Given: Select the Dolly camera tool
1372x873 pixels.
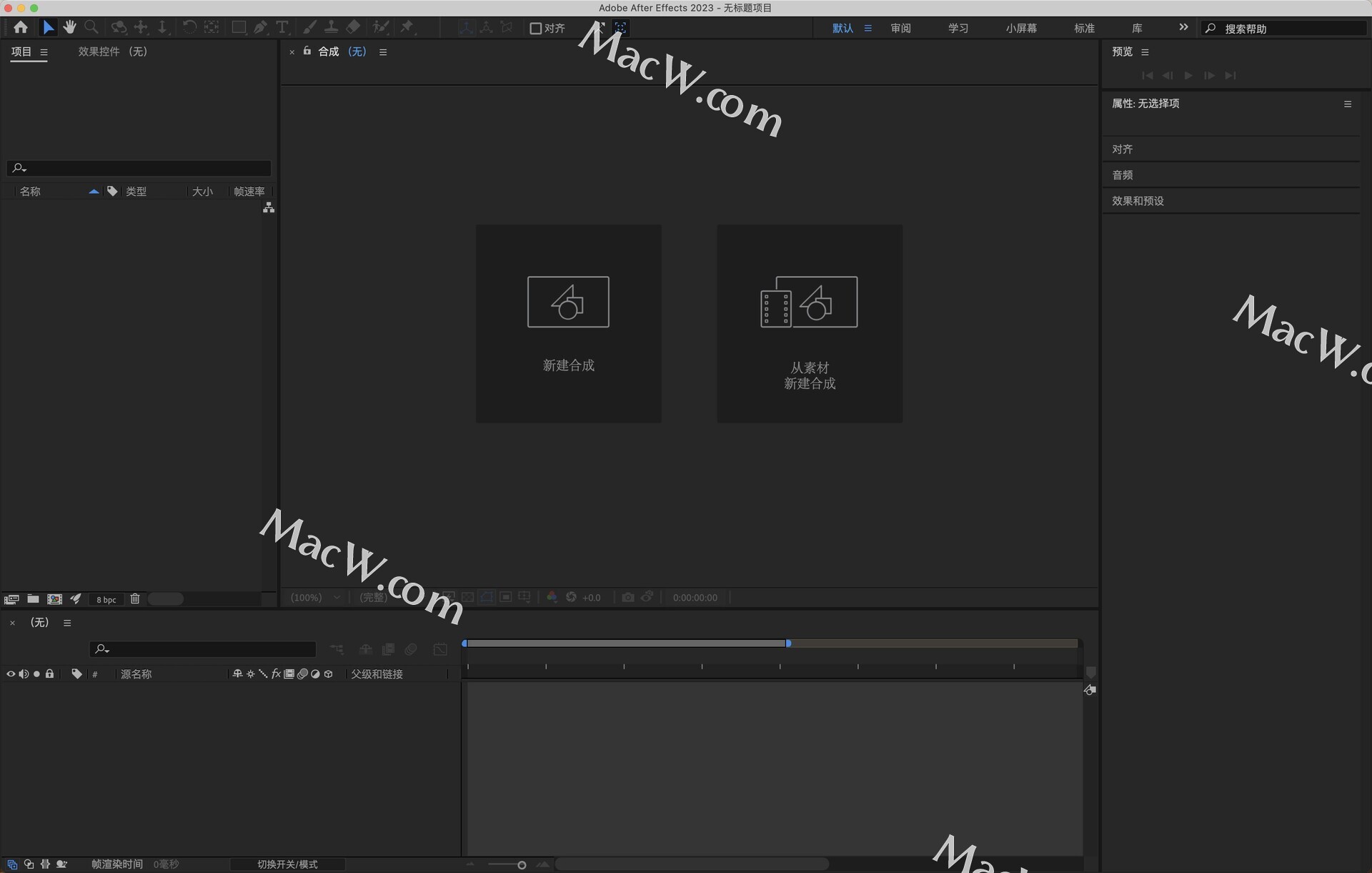Looking at the screenshot, I should pos(162,28).
